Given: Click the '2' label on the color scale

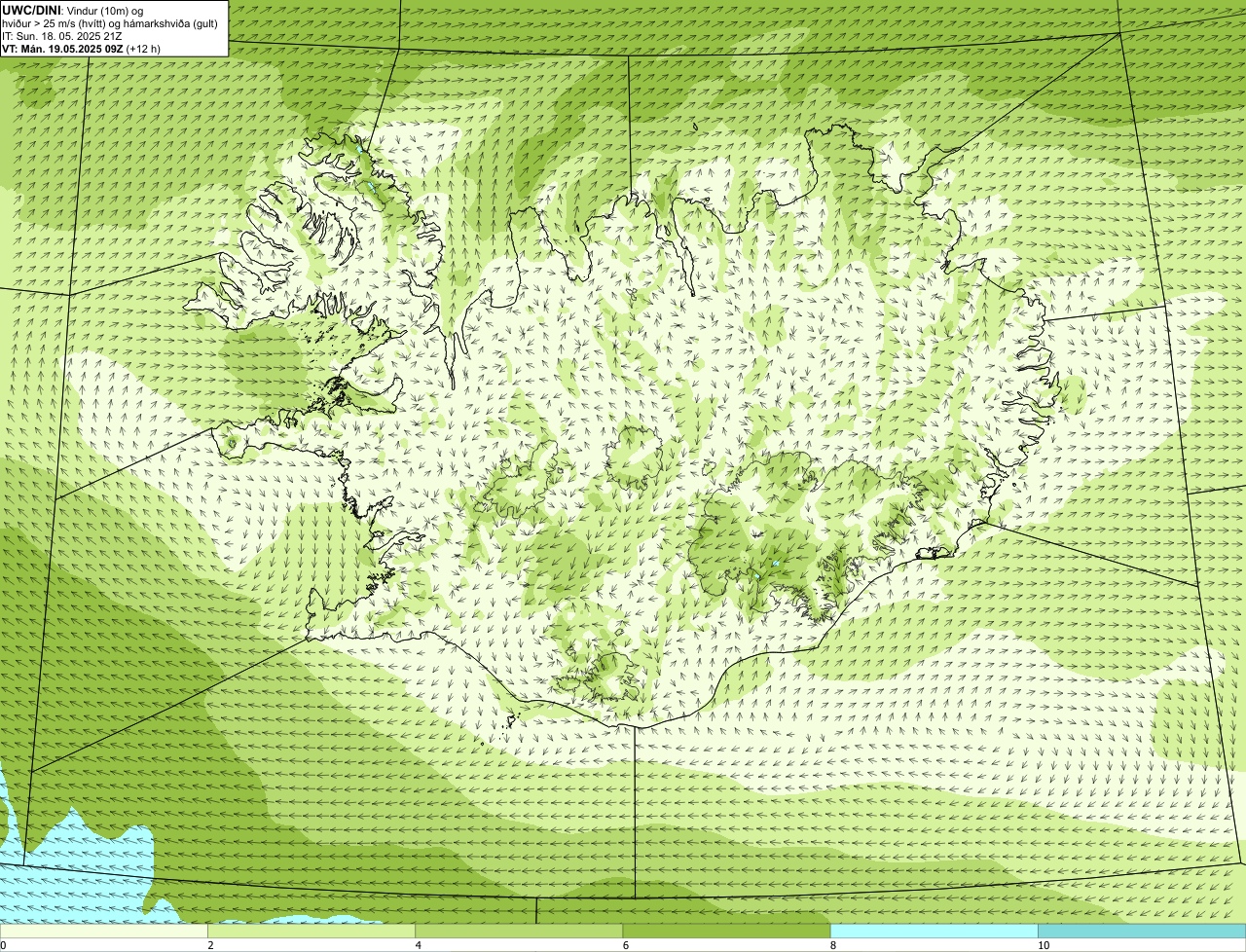Looking at the screenshot, I should (x=210, y=945).
